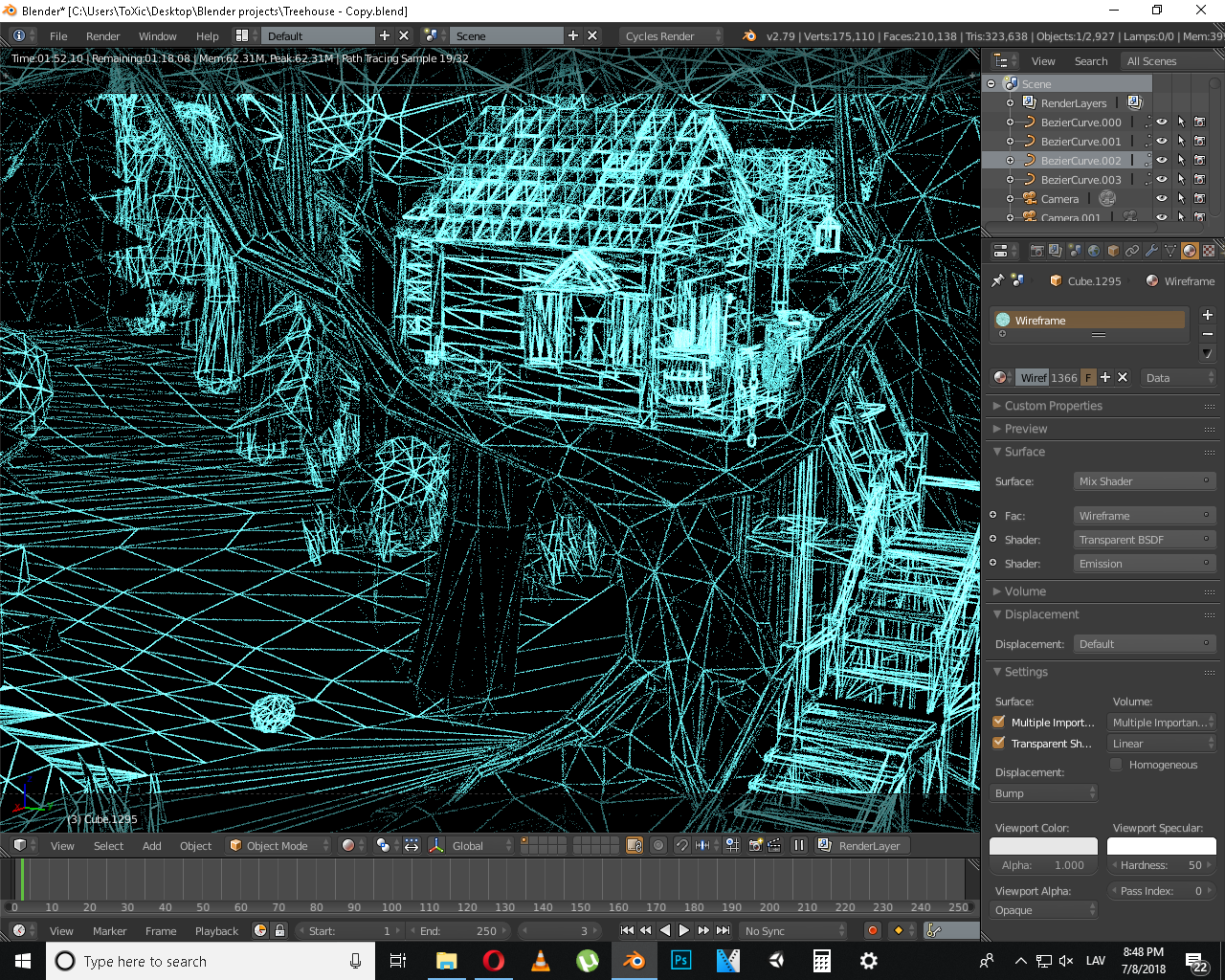The image size is (1225, 980).
Task: Open the Add menu in 3D view
Action: tap(152, 845)
